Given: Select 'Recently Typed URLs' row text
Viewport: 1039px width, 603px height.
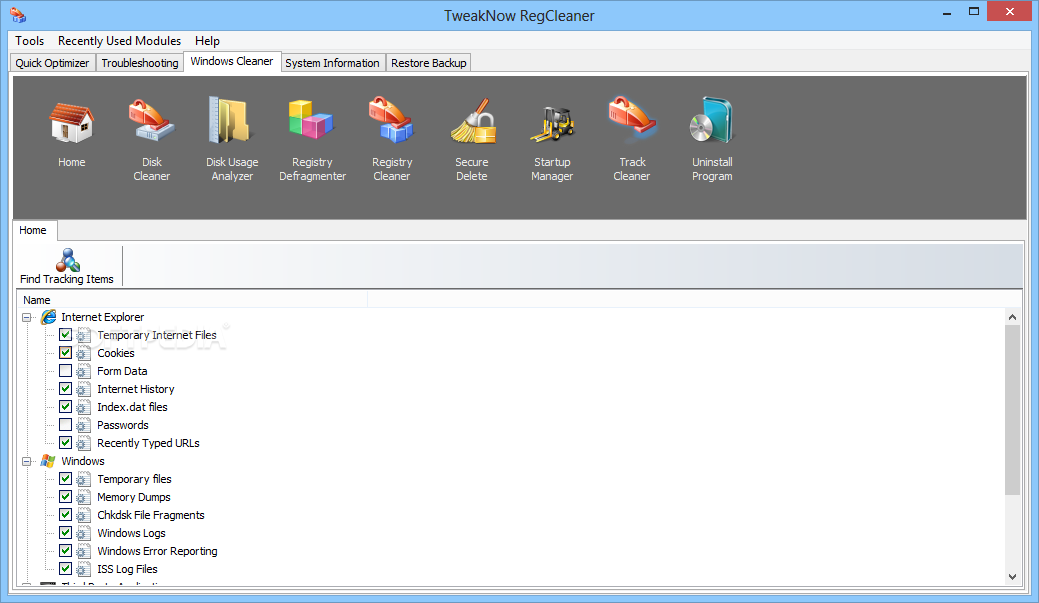Looking at the screenshot, I should pyautogui.click(x=148, y=443).
